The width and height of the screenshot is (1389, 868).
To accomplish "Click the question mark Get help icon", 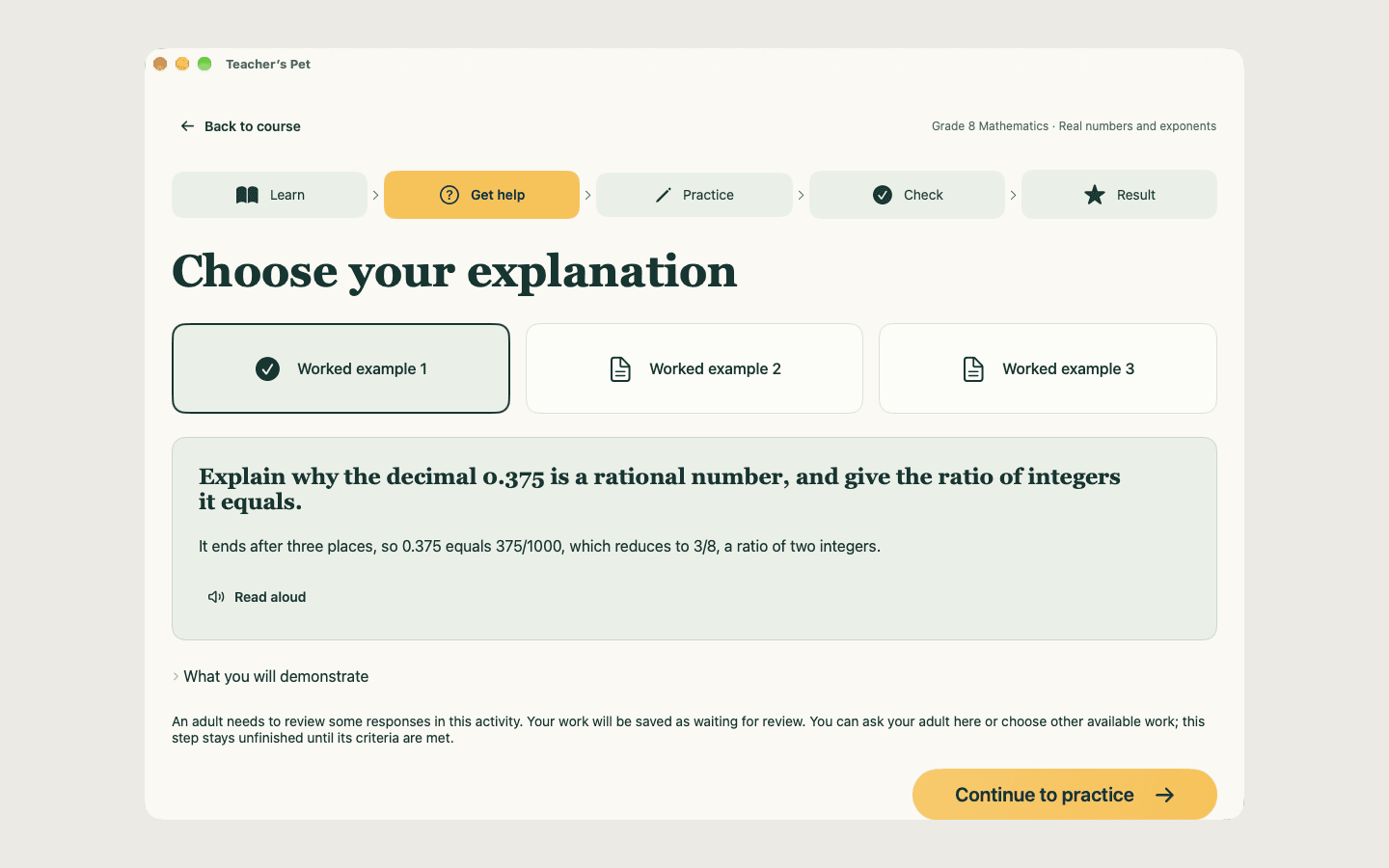I will 449,195.
